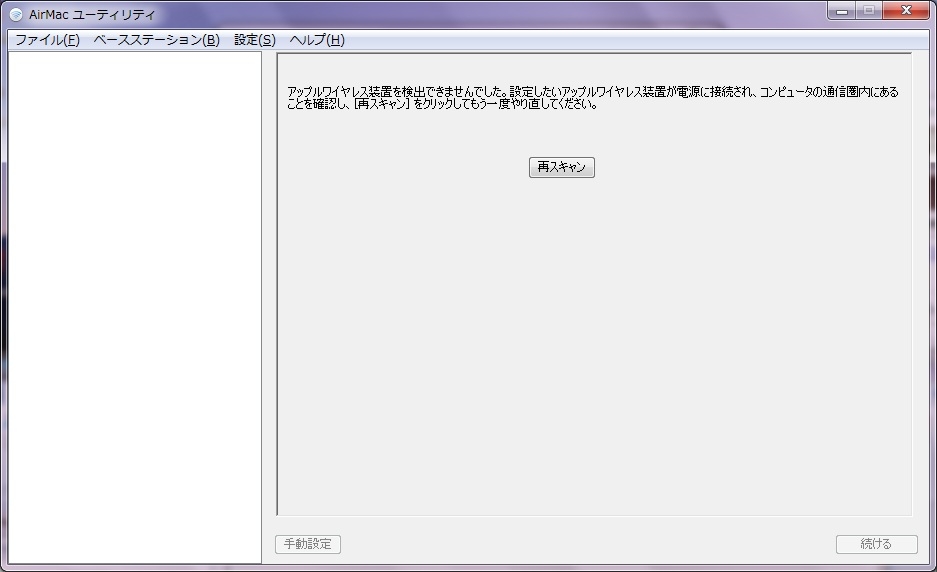Open the 設定(S) menu
937x572 pixels.
coord(255,40)
